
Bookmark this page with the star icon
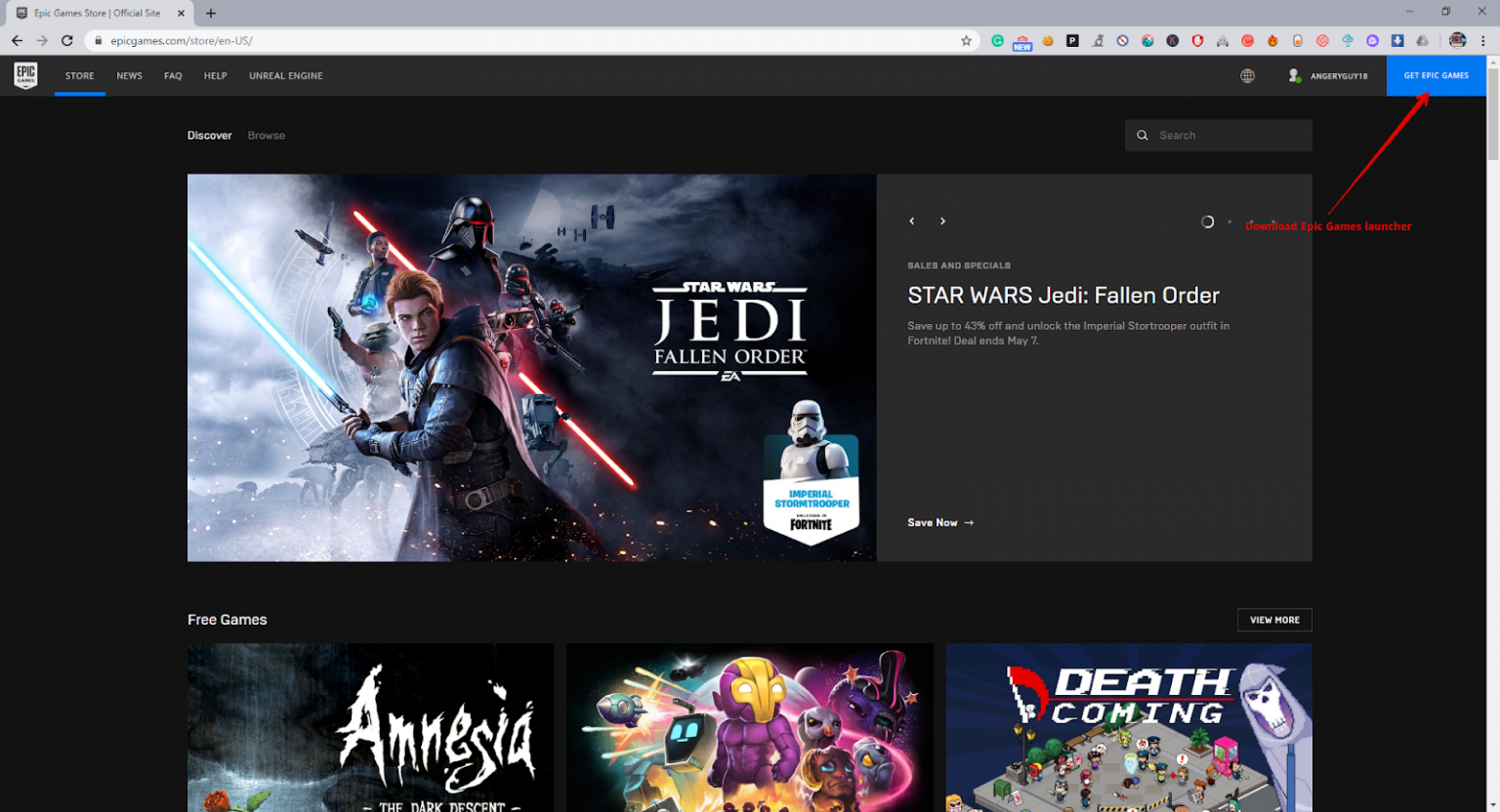click(x=966, y=40)
